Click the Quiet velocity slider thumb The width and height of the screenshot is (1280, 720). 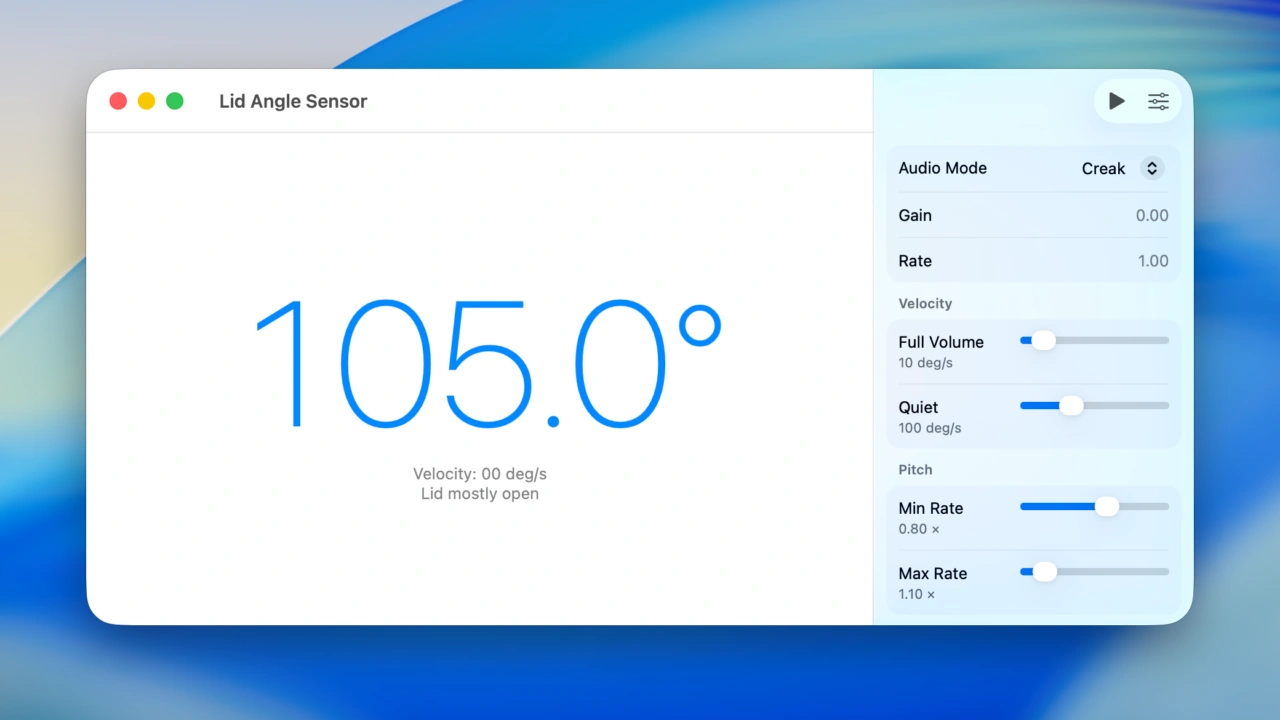pyautogui.click(x=1071, y=405)
